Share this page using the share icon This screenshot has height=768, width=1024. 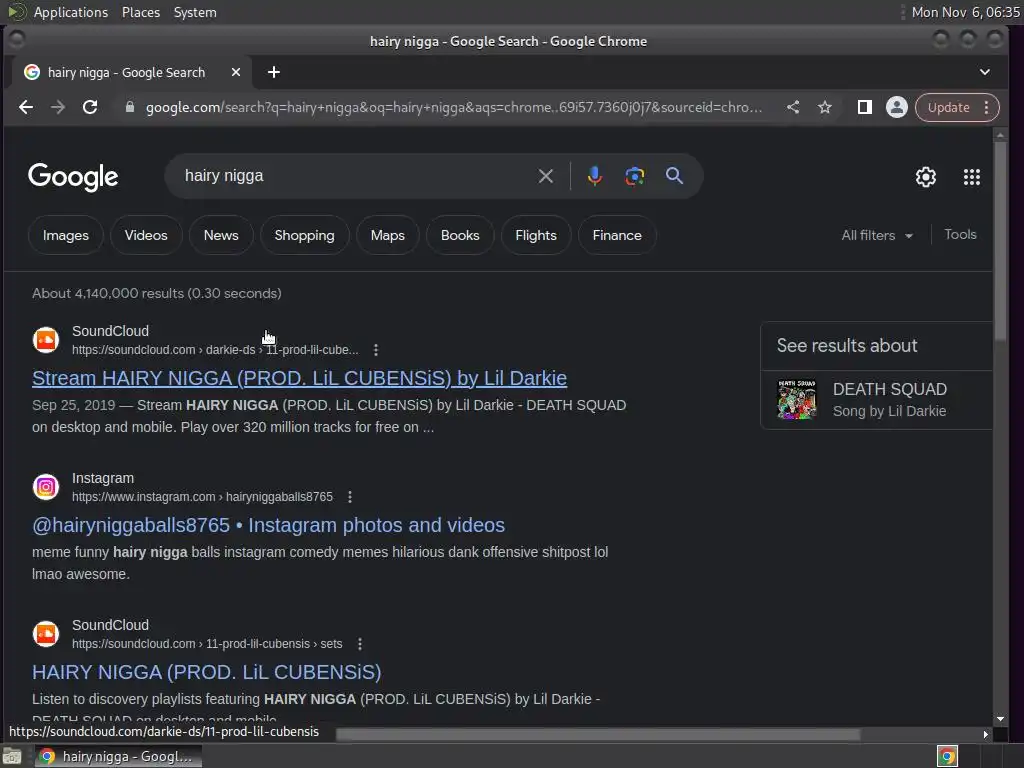pyautogui.click(x=793, y=107)
